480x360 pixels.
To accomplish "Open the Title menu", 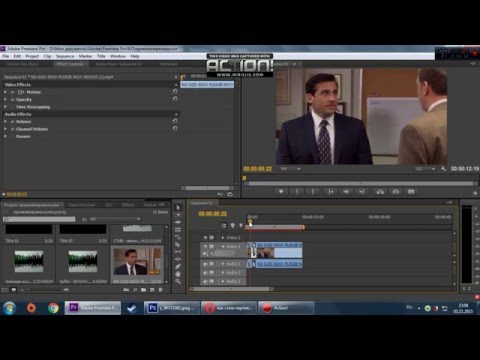I will [101, 56].
